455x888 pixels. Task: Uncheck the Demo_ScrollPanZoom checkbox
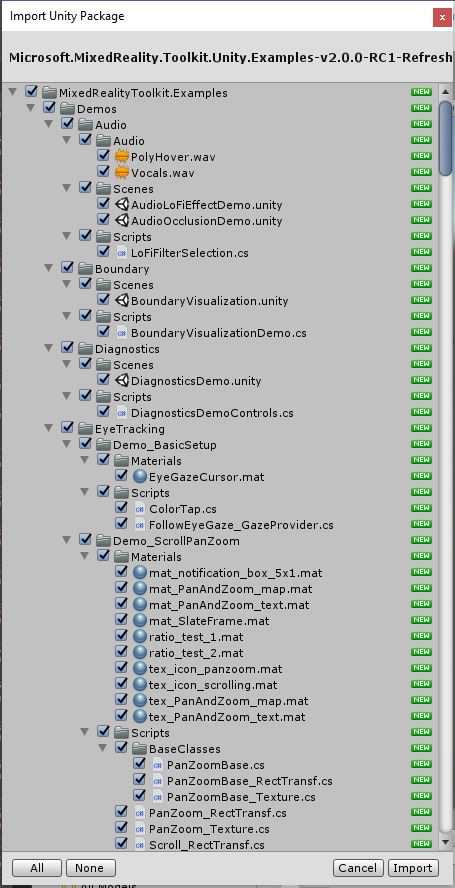[86, 539]
